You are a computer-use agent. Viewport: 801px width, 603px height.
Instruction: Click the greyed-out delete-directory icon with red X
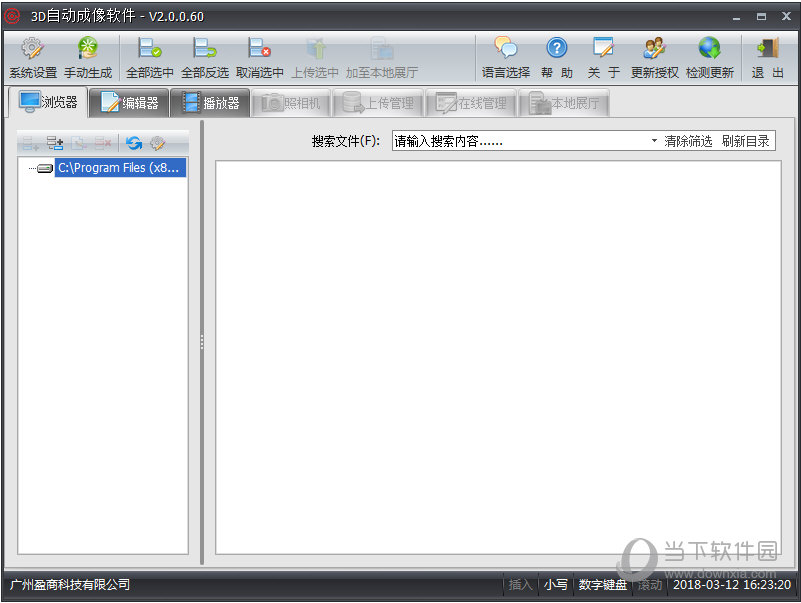tap(103, 144)
